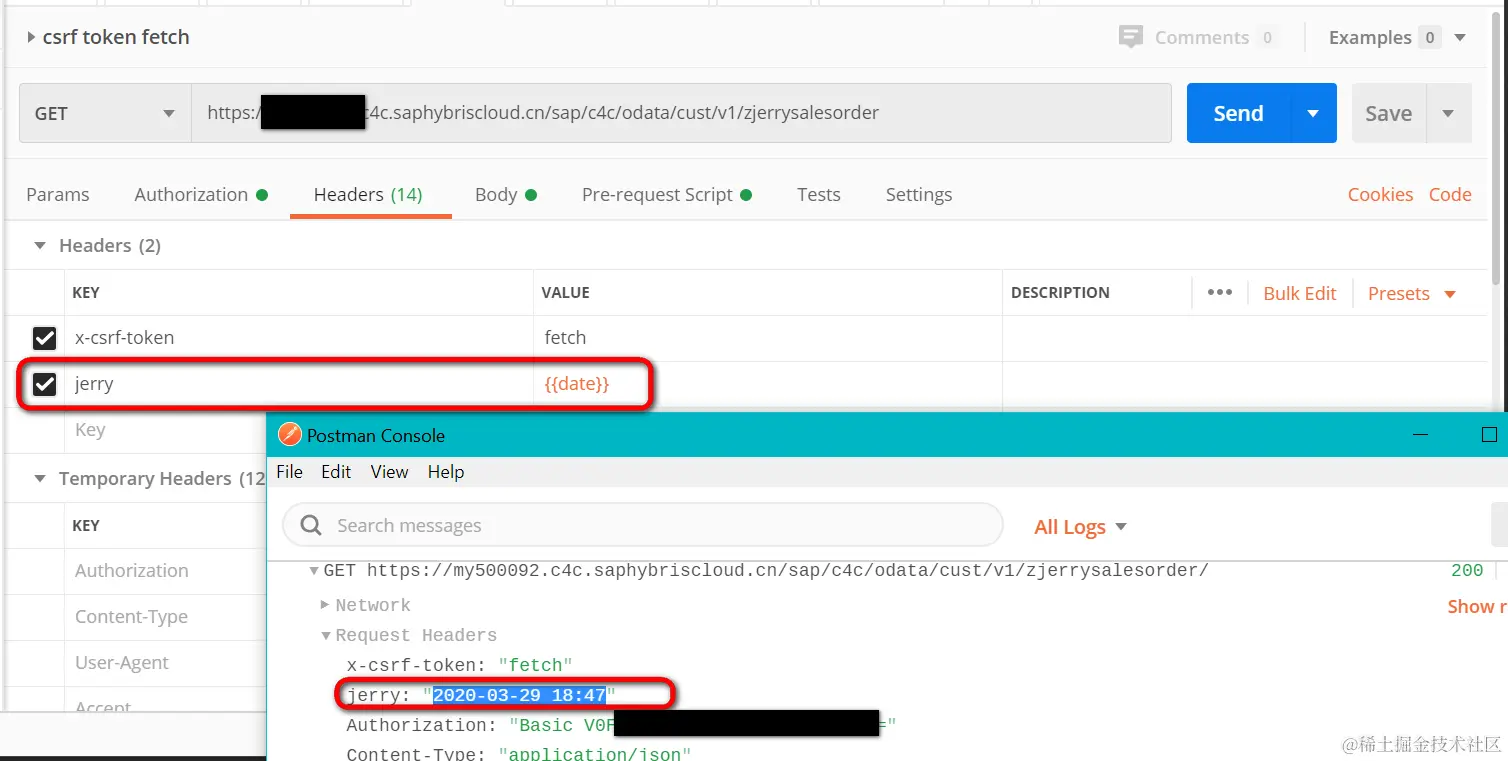1508x761 pixels.
Task: Collapse the GET request log entry
Action: 314,571
